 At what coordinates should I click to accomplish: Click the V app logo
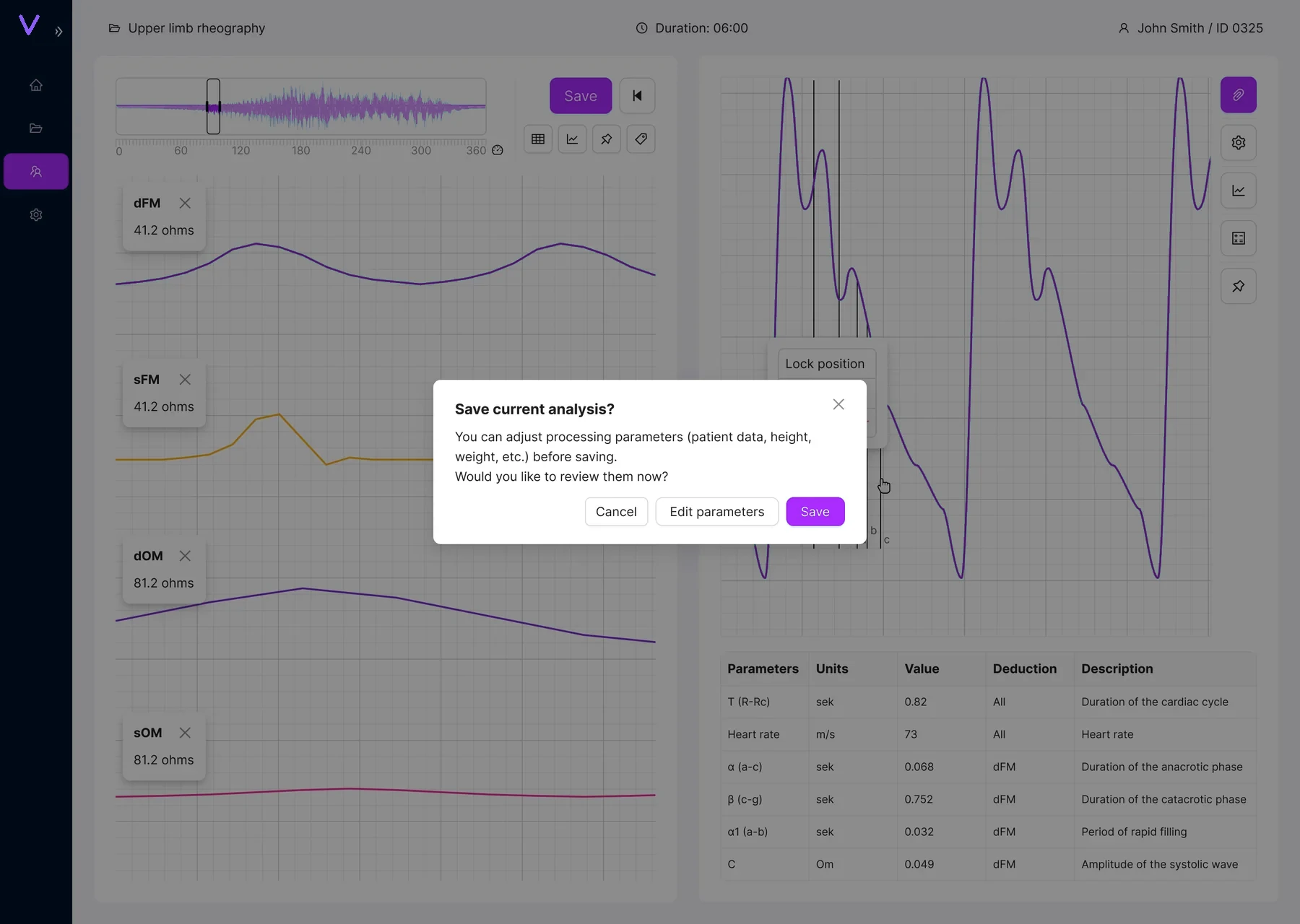click(x=29, y=25)
